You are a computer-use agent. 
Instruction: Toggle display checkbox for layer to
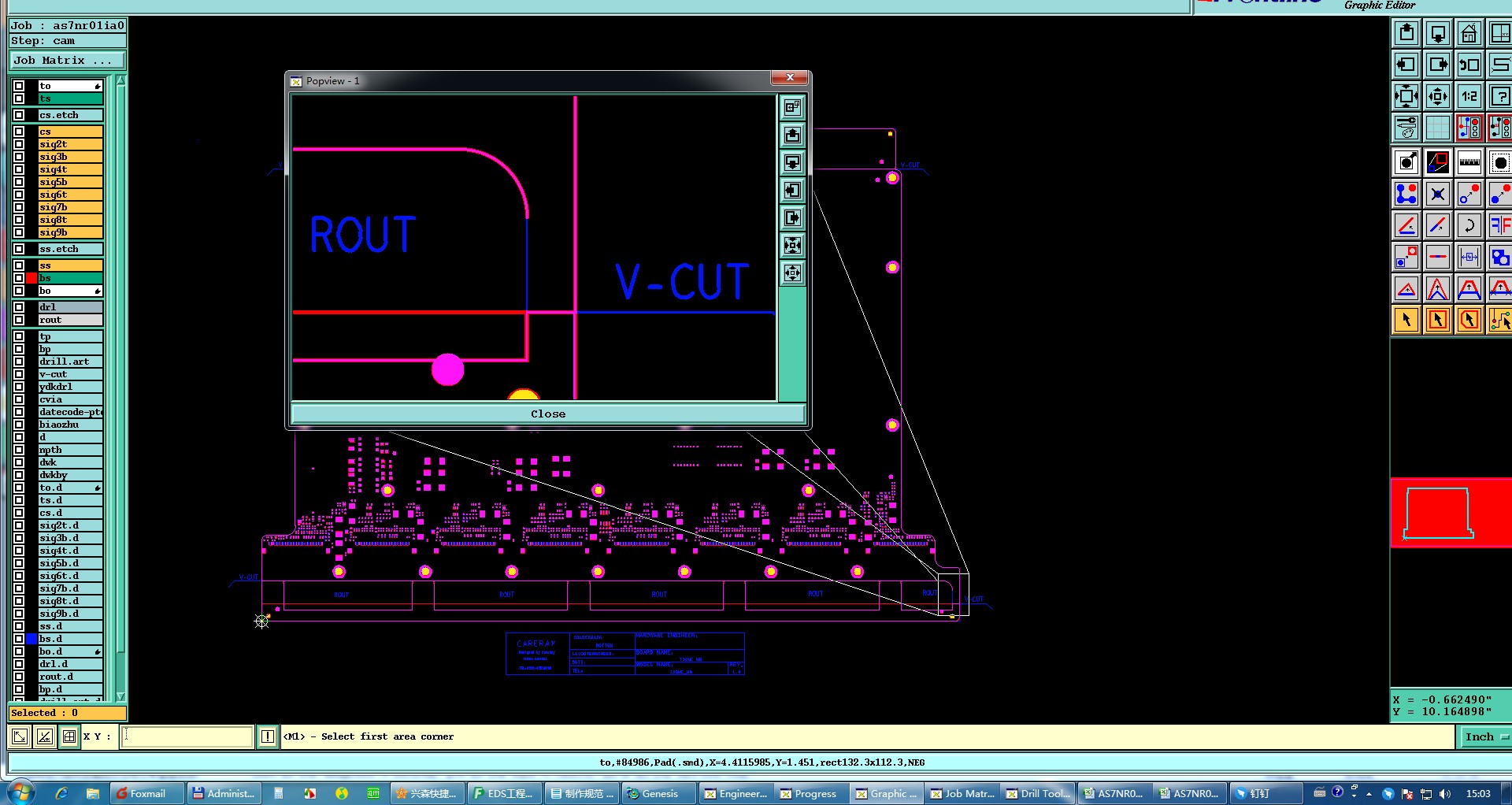tap(19, 86)
